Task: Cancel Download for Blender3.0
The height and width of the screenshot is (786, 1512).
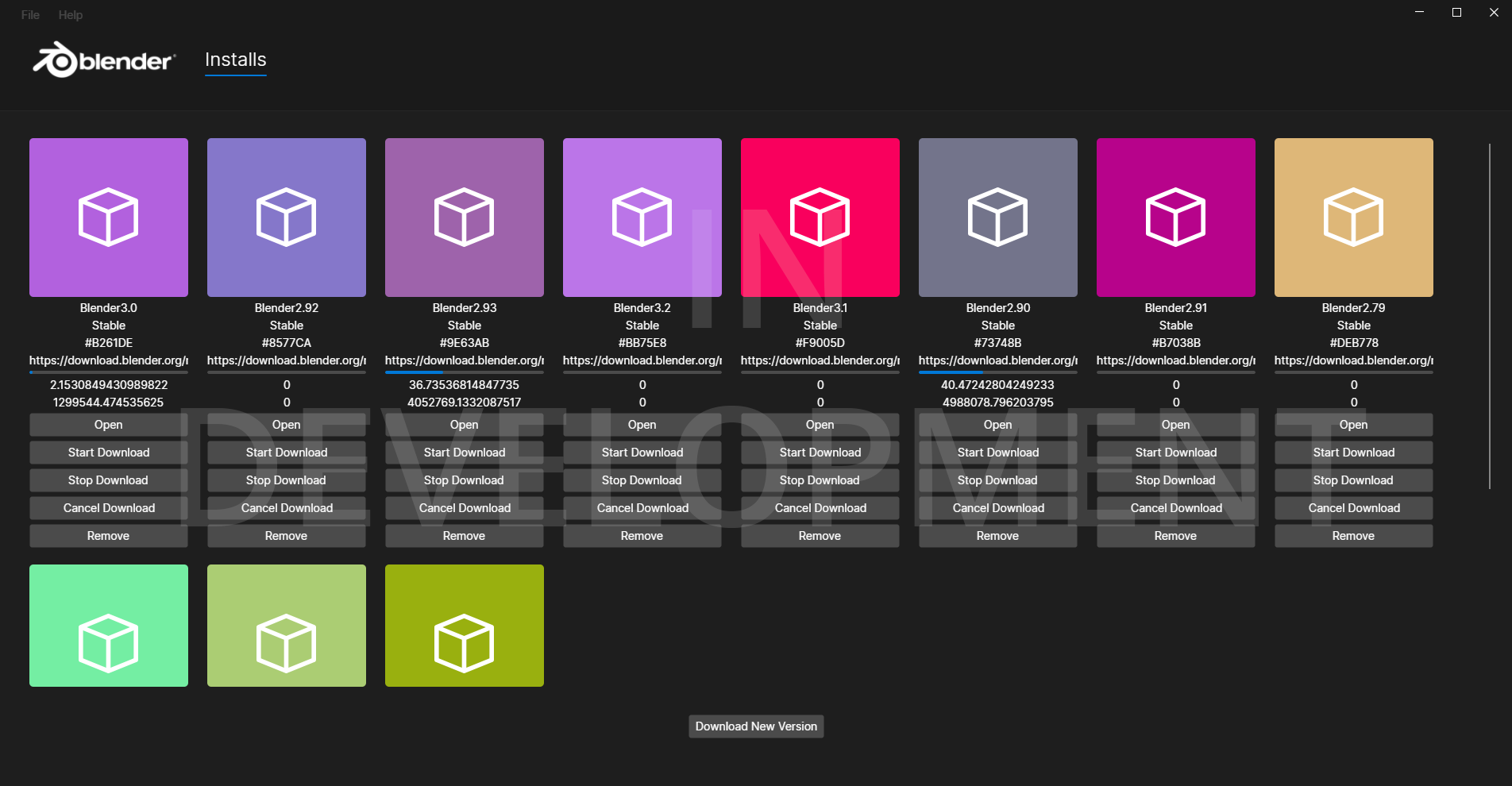Action: pyautogui.click(x=109, y=508)
